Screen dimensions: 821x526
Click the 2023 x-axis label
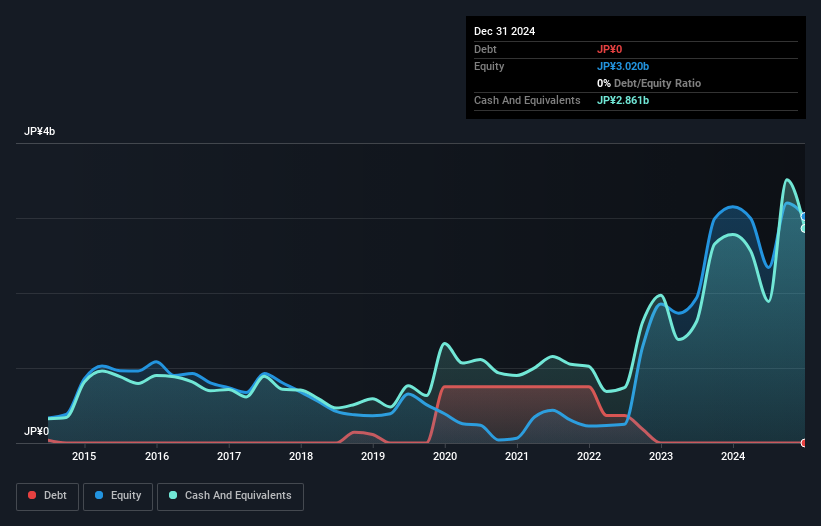661,456
